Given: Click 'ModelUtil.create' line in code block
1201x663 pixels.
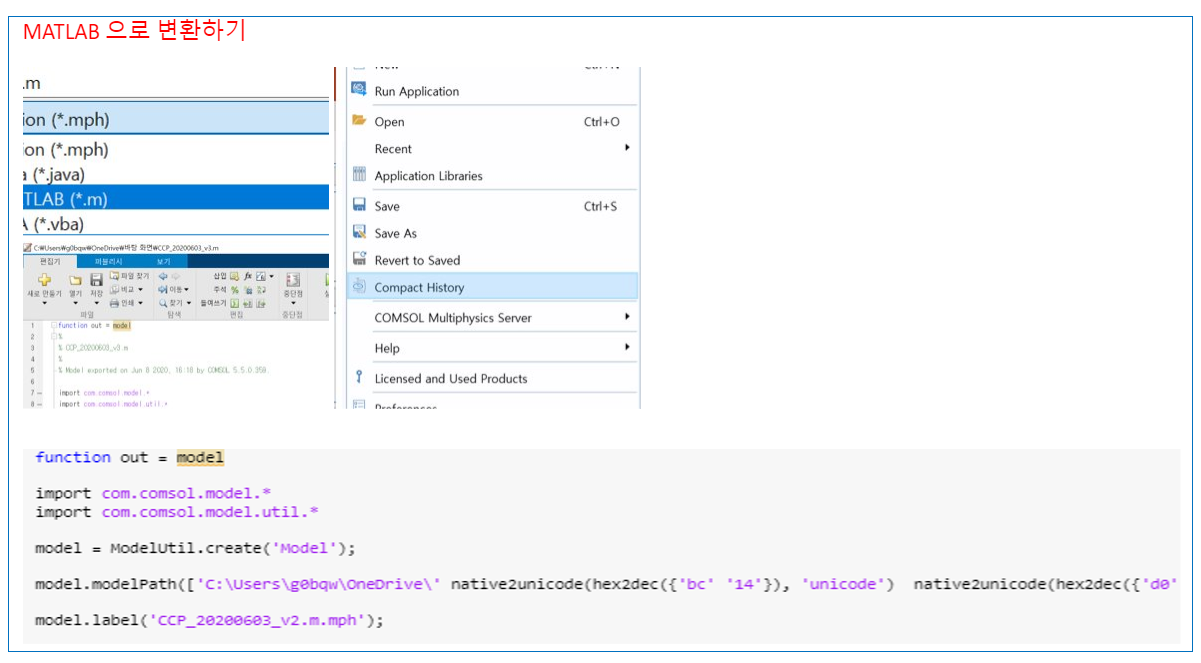Looking at the screenshot, I should pyautogui.click(x=195, y=548).
